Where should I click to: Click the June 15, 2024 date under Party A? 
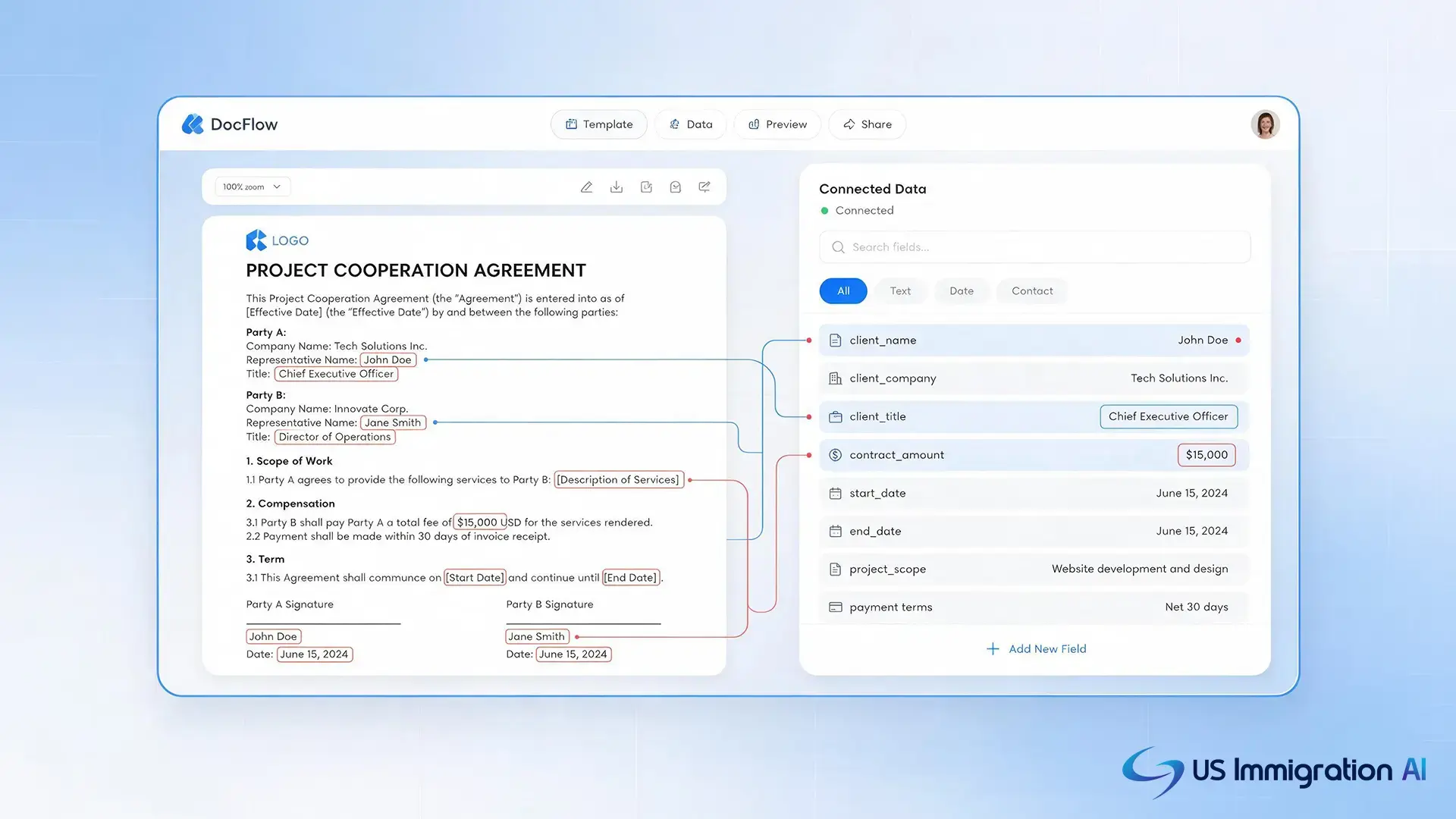click(x=315, y=654)
